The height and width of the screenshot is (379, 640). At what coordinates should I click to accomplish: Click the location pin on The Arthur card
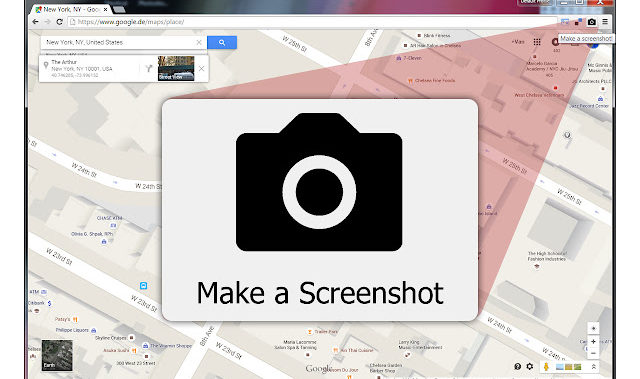(46, 65)
